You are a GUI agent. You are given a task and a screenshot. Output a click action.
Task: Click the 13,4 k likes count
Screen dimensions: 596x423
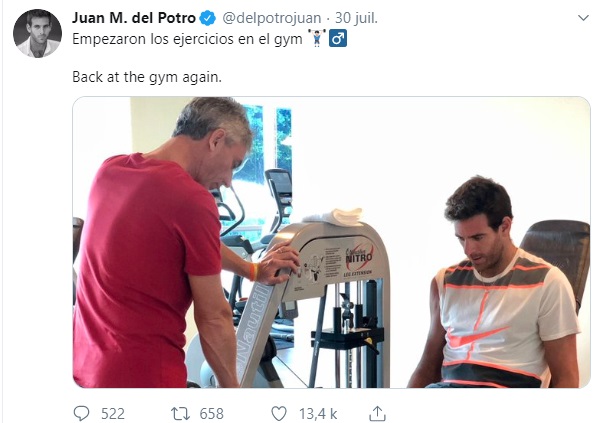318,413
